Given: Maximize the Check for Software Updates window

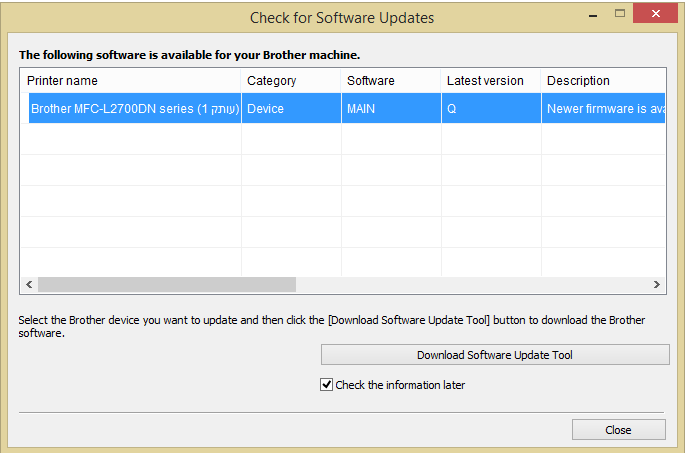Looking at the screenshot, I should (x=619, y=14).
